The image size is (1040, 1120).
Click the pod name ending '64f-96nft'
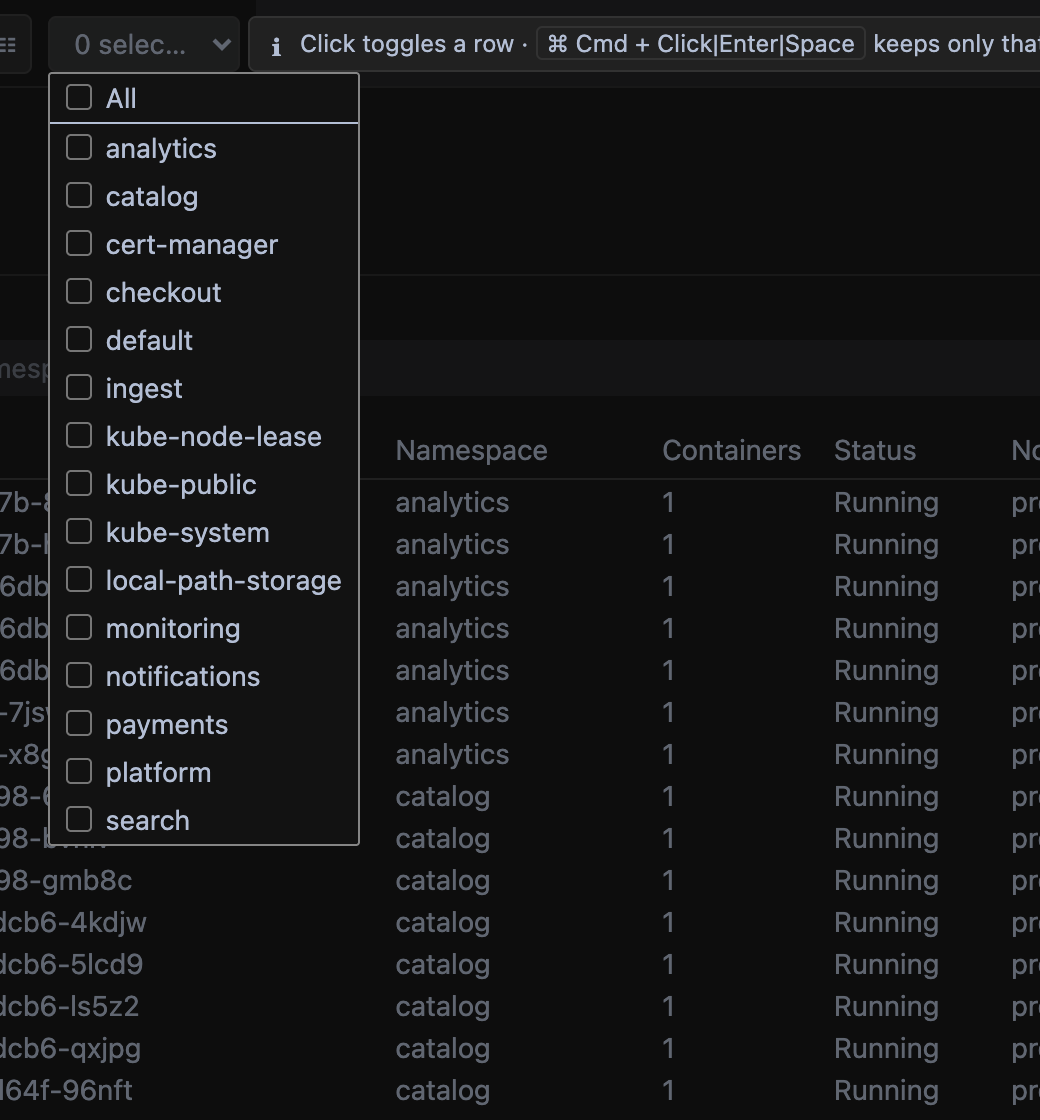pos(66,1091)
